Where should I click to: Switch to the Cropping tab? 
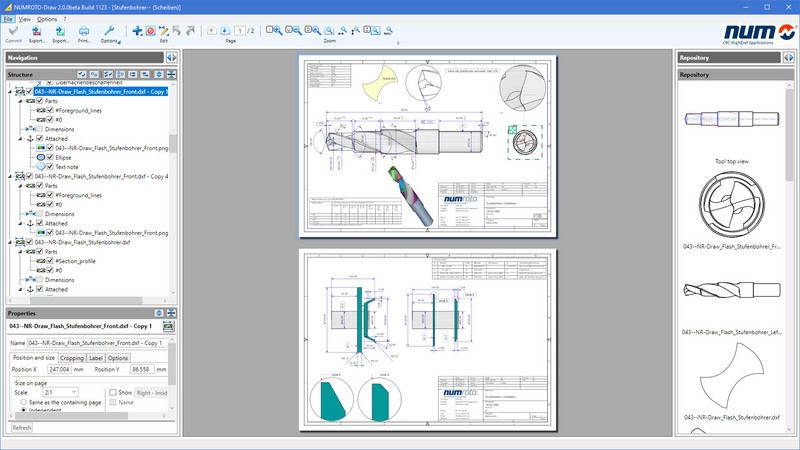(x=71, y=358)
